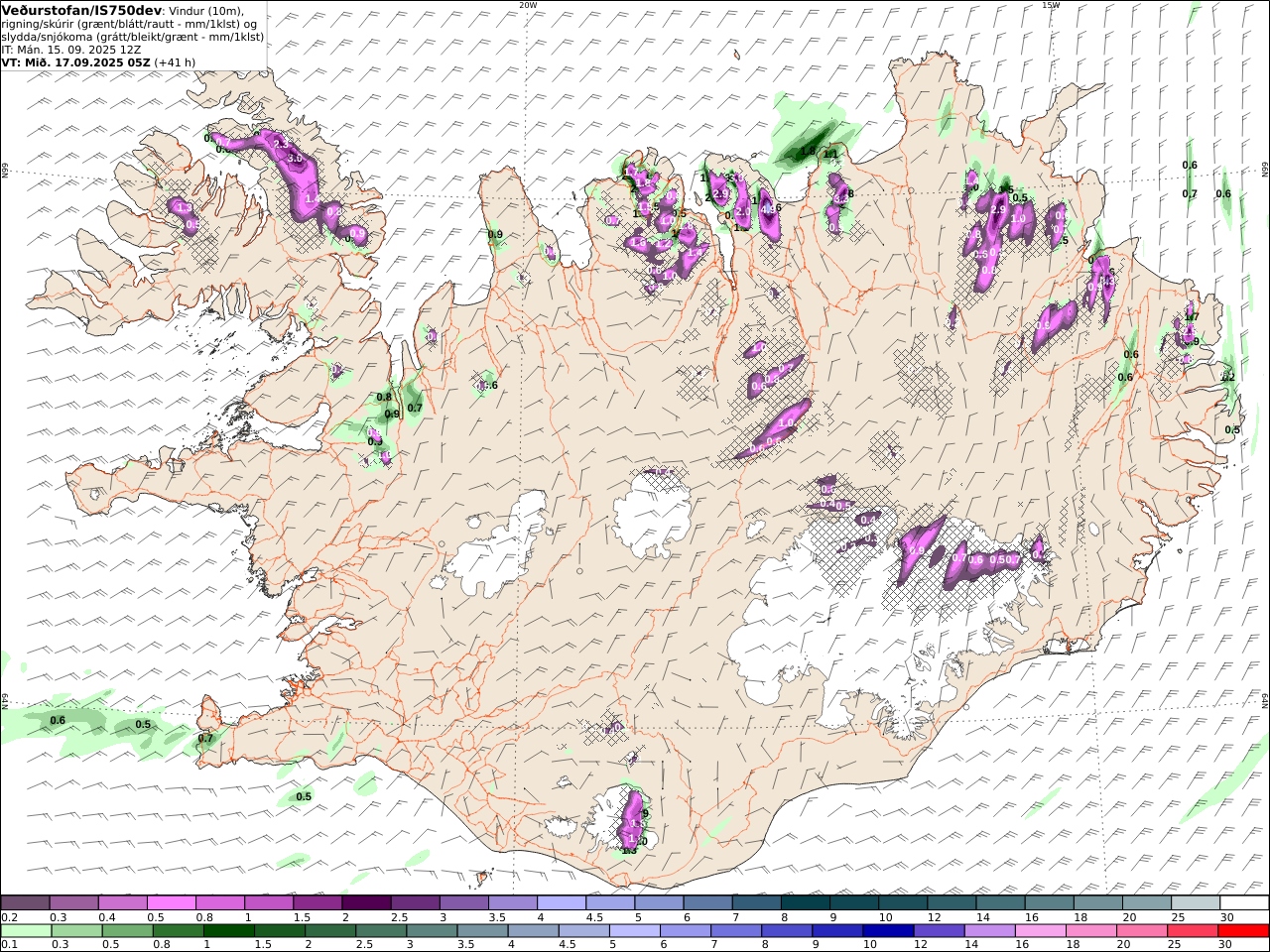Image resolution: width=1270 pixels, height=952 pixels.
Task: Click the light lavender 4 swatch in the upper snow scale
Action: pos(561,902)
